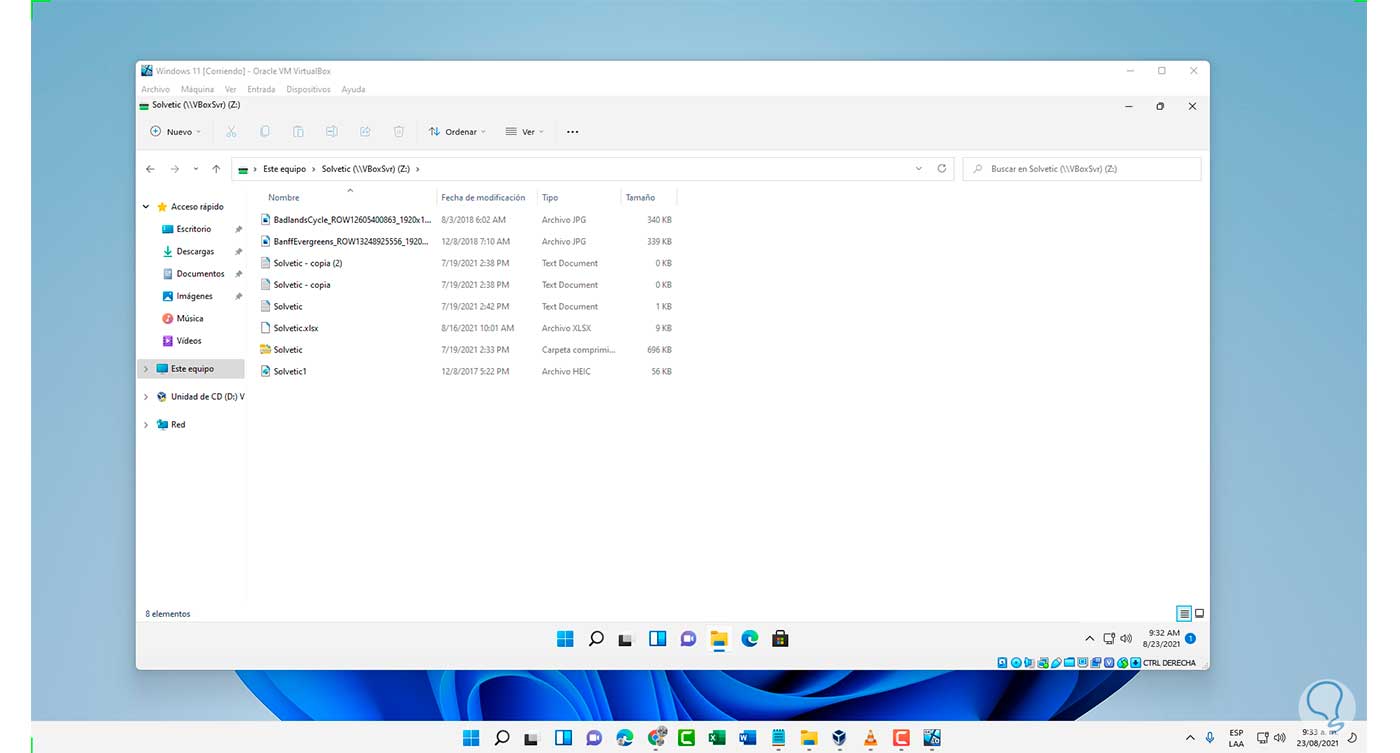Expand the Este equipo tree node
This screenshot has height=753, width=1400.
(x=146, y=369)
